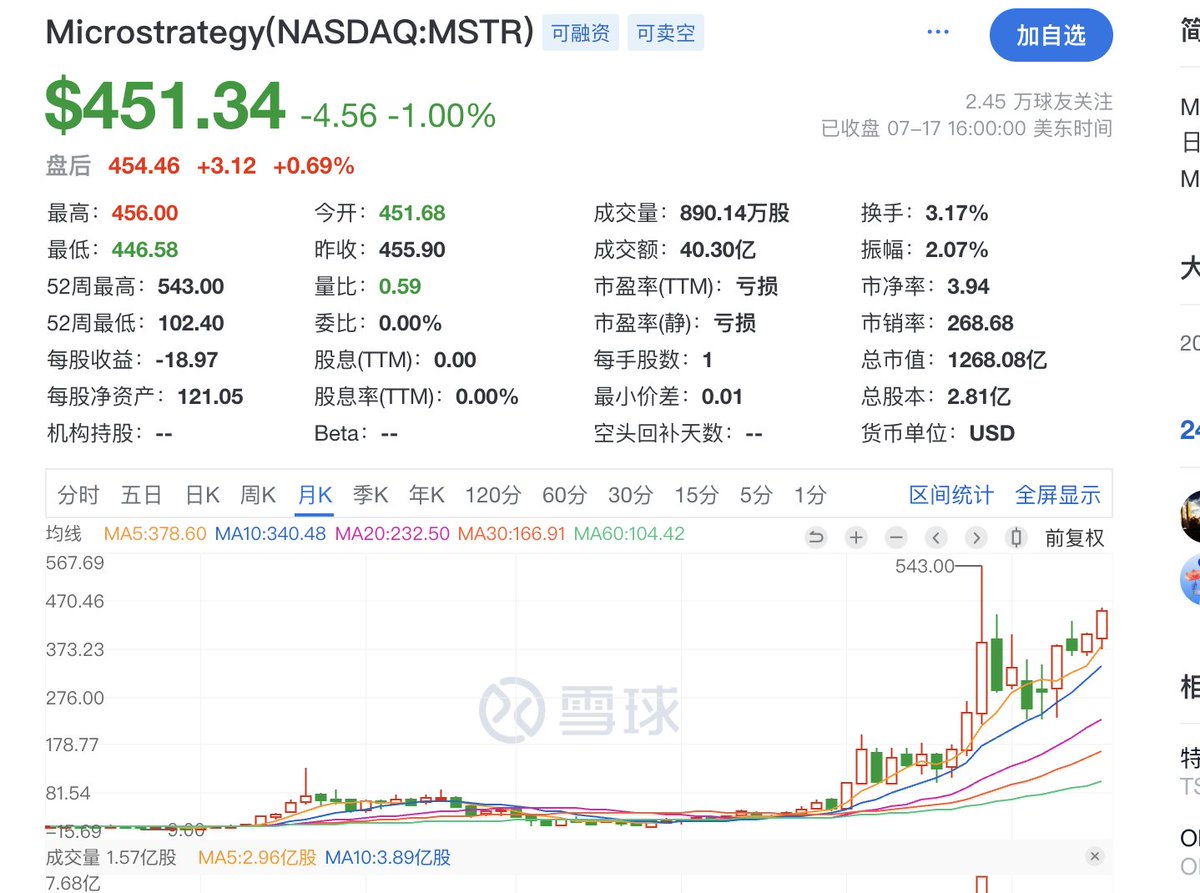Click the chart reset/undo icon
This screenshot has width=1200, height=893.
816,537
